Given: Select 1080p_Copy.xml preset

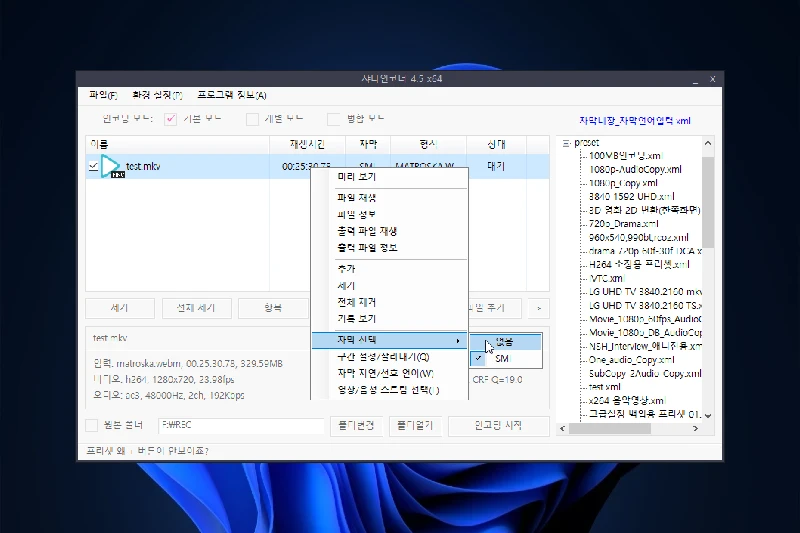Looking at the screenshot, I should tap(623, 183).
